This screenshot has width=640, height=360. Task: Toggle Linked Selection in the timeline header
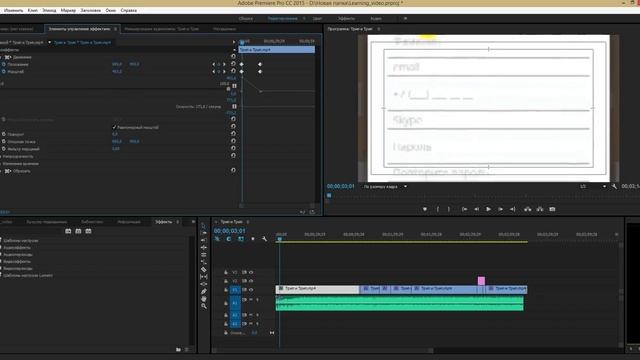click(x=241, y=239)
